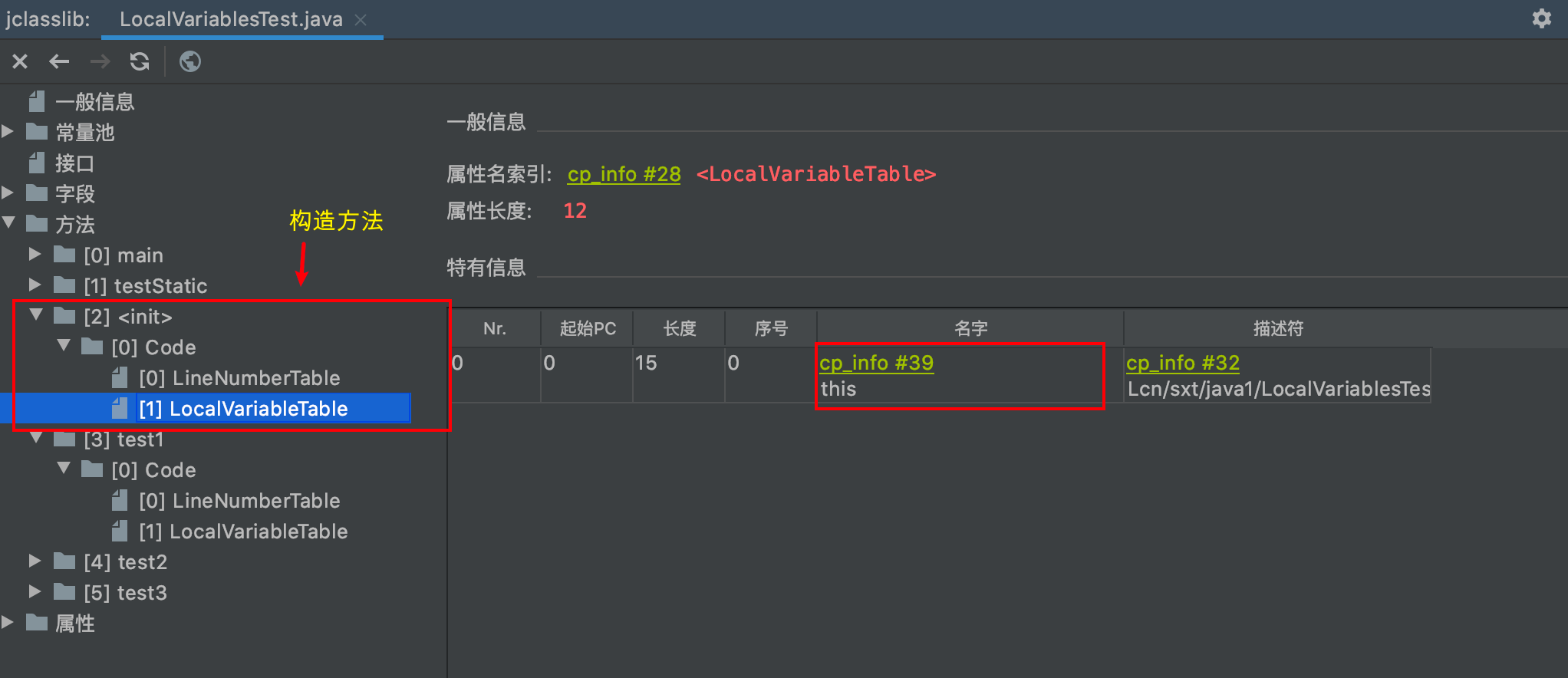1568x678 pixels.
Task: Click the [5] test3 folder icon
Action: pos(64,591)
